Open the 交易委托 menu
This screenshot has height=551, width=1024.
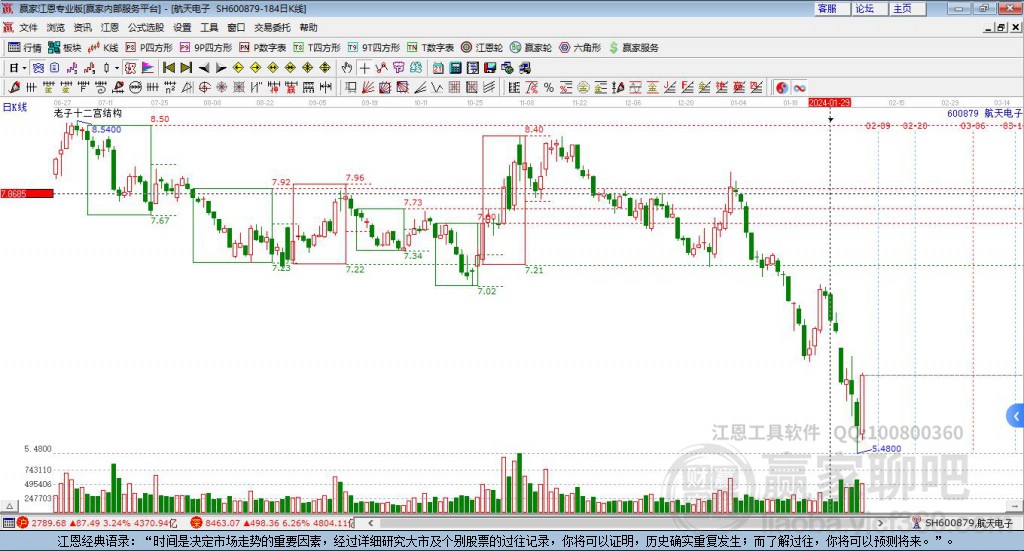pos(272,27)
